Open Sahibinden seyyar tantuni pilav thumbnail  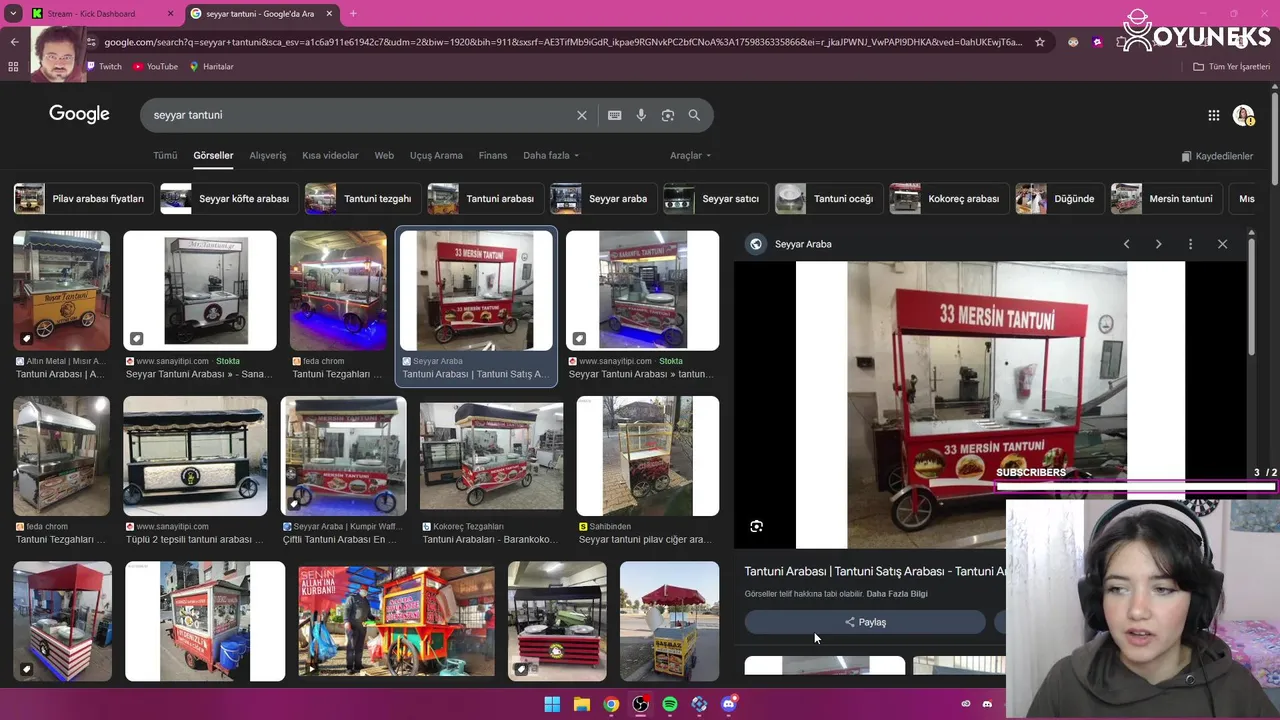(648, 456)
